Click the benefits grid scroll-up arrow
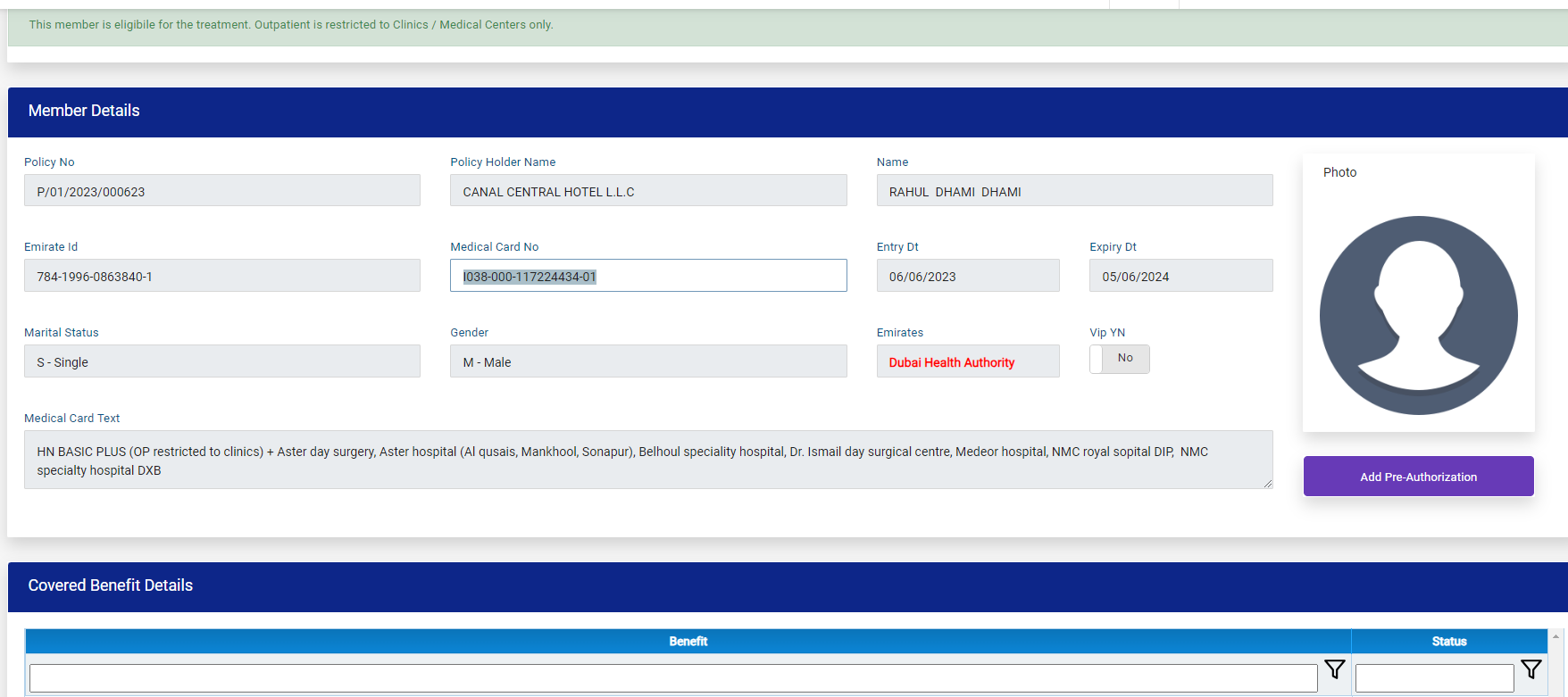The image size is (1568, 697). 1556,636
